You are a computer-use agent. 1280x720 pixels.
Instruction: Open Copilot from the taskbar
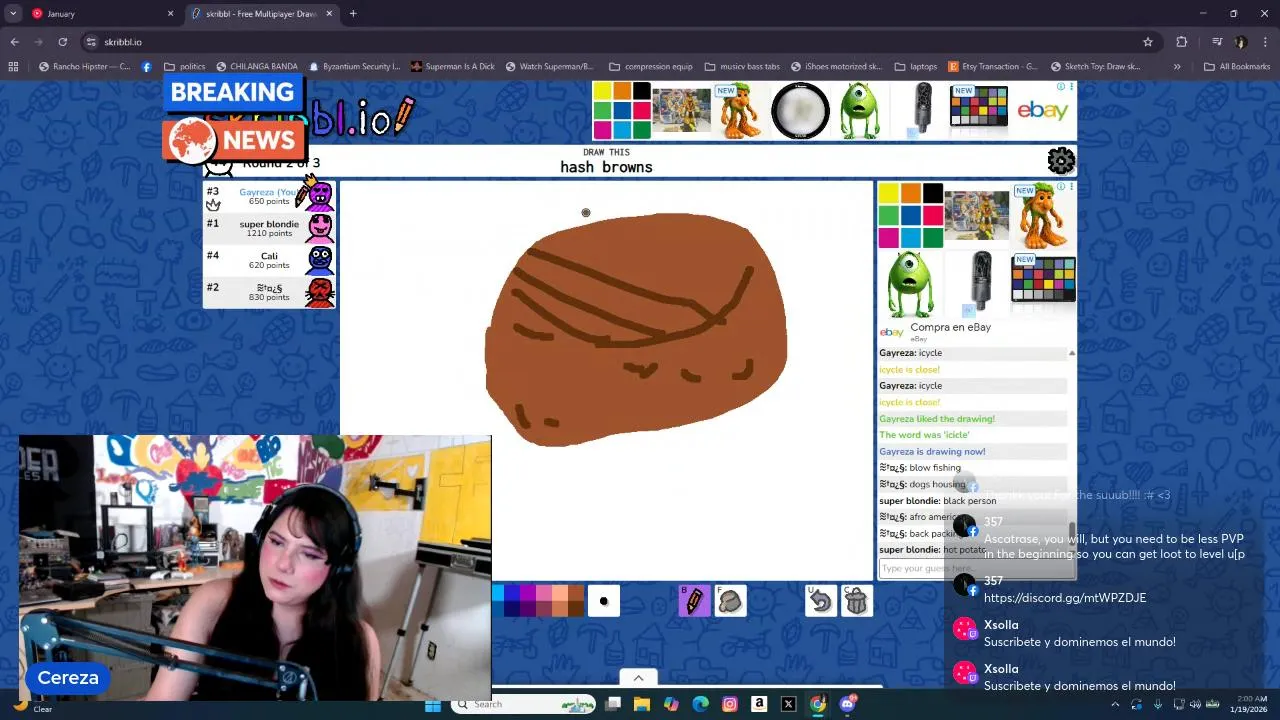(x=671, y=705)
